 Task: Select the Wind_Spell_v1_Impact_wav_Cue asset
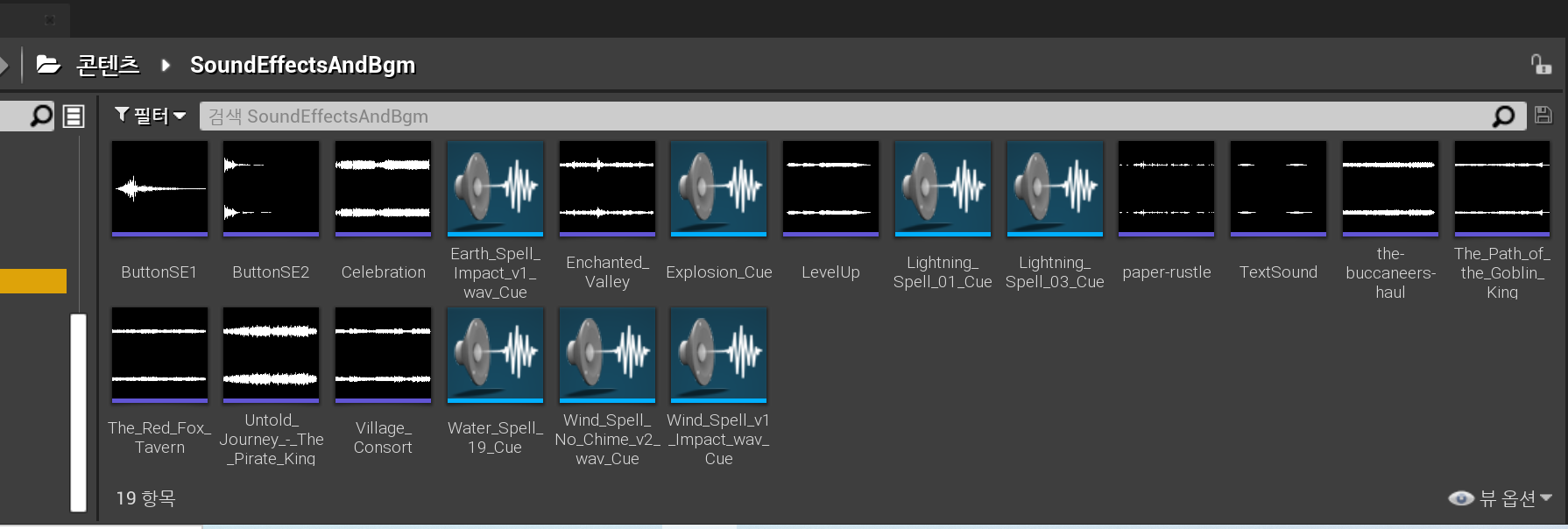718,355
